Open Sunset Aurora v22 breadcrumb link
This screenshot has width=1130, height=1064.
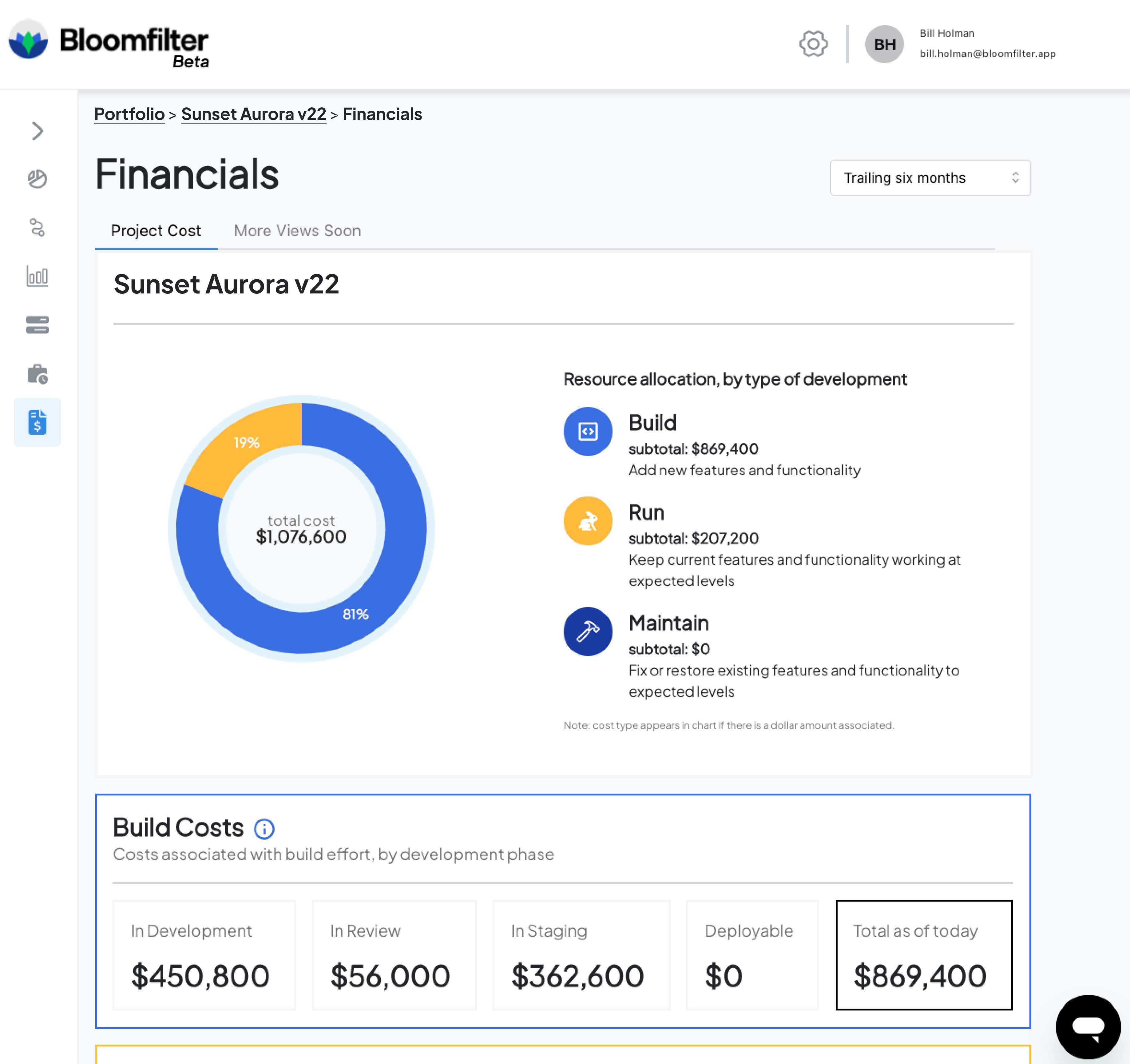coord(253,114)
